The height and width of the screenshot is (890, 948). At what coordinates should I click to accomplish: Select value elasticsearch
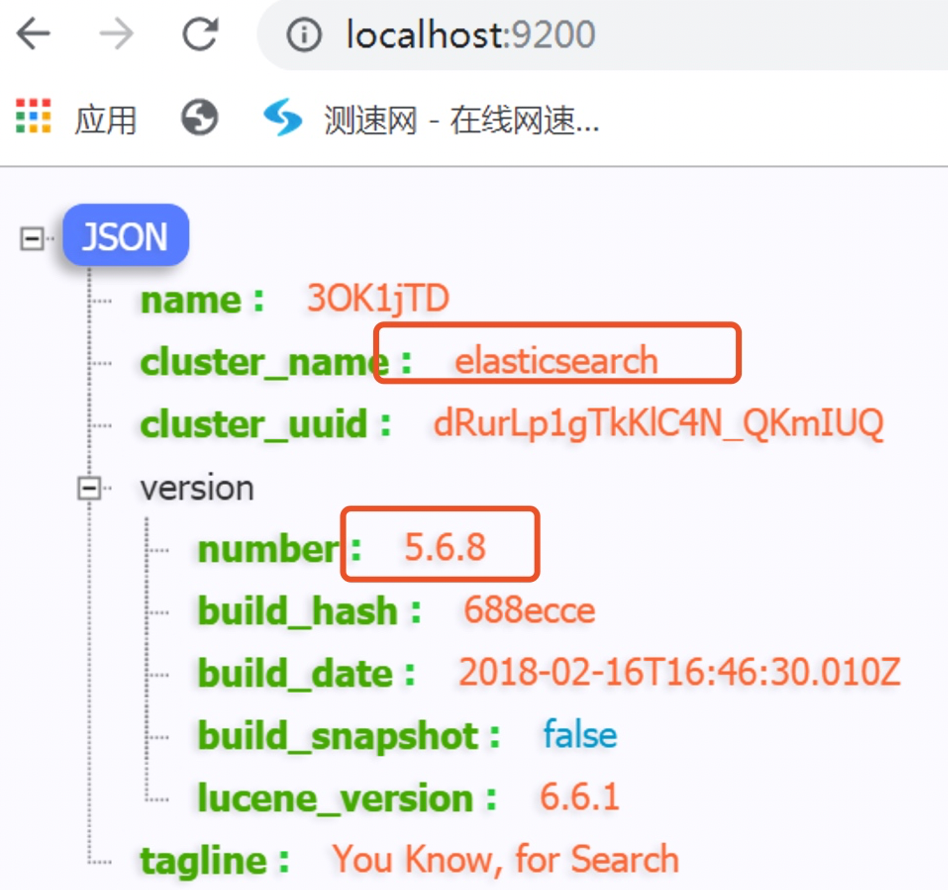pyautogui.click(x=556, y=361)
